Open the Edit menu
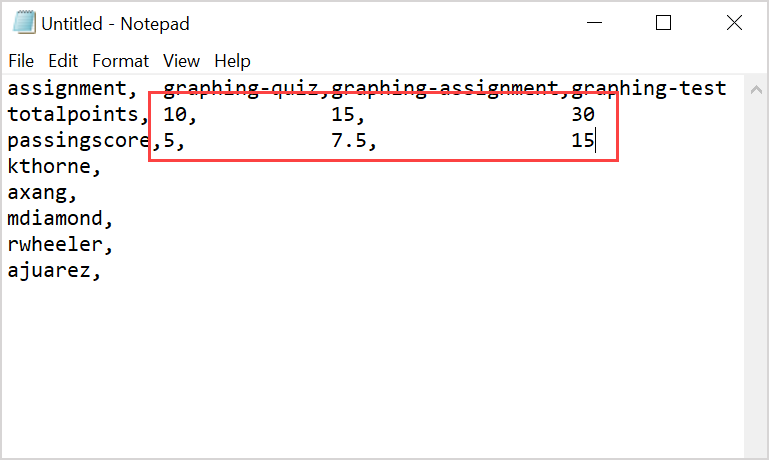Viewport: 769px width, 460px height. [x=63, y=61]
